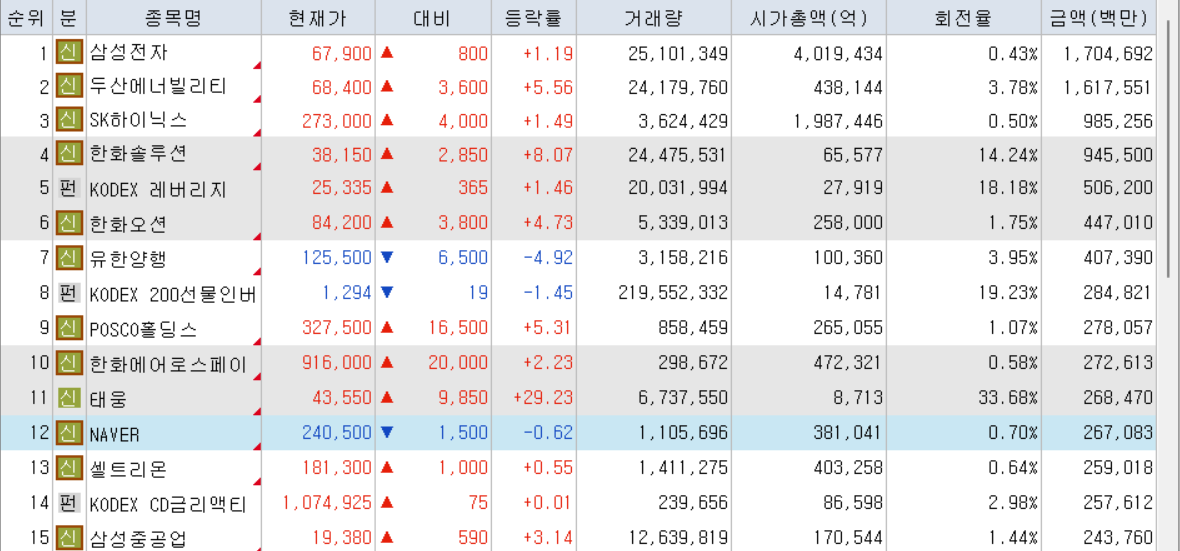Click the current price 1,074,925

[328, 504]
